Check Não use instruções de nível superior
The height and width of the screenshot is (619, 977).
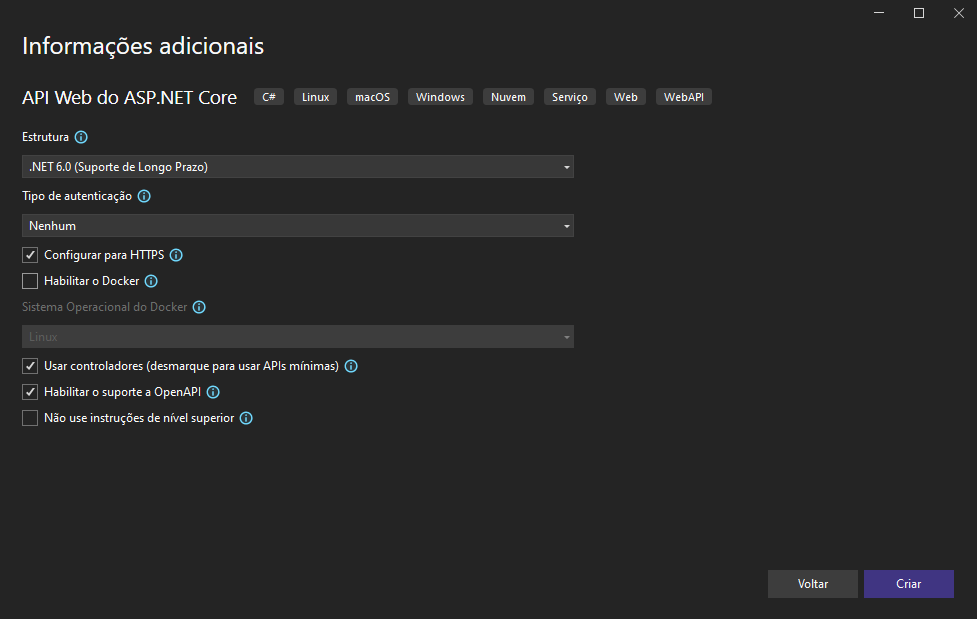[x=30, y=418]
